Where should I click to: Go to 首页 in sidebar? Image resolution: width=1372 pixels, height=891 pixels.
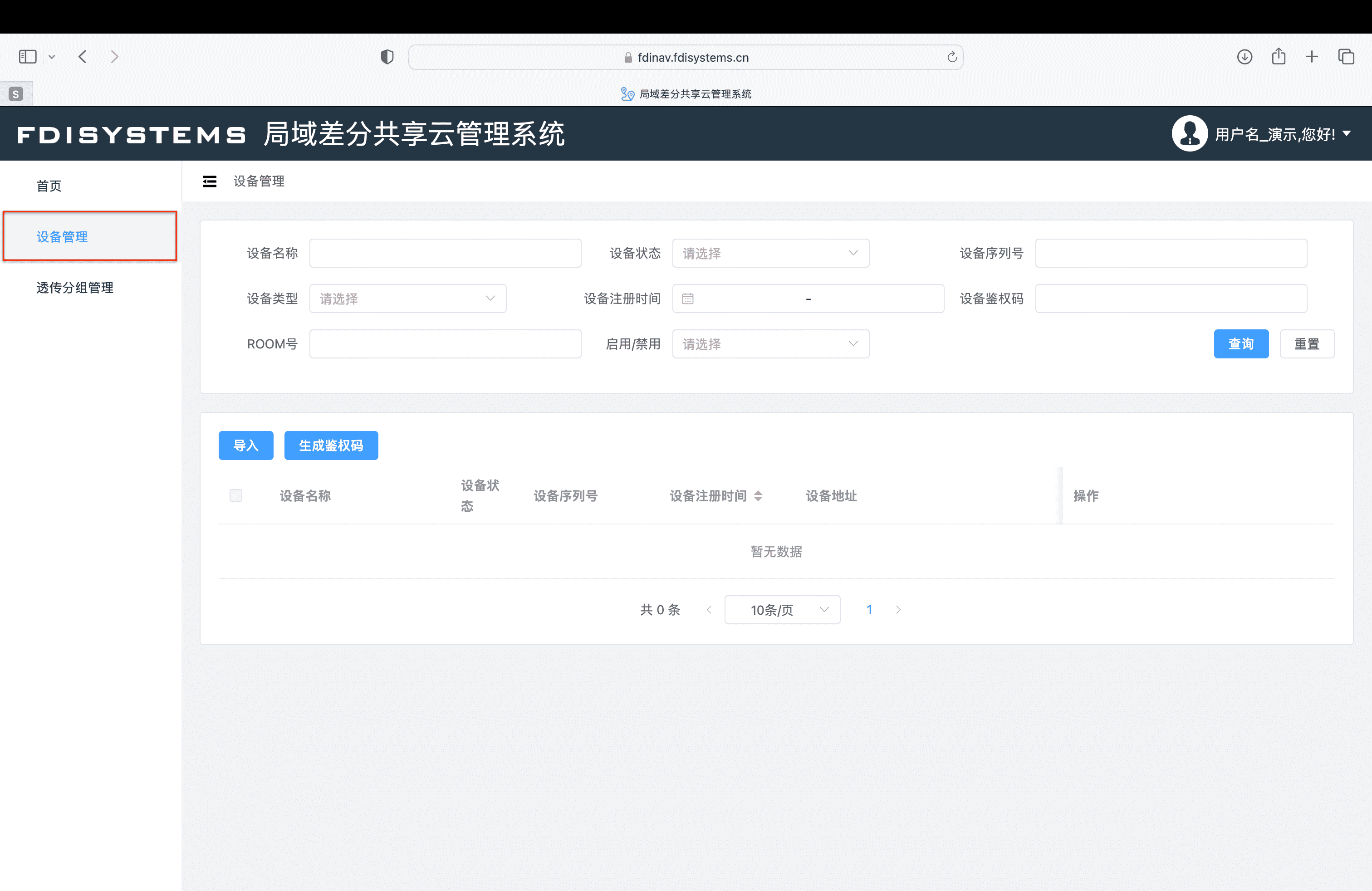pyautogui.click(x=49, y=186)
